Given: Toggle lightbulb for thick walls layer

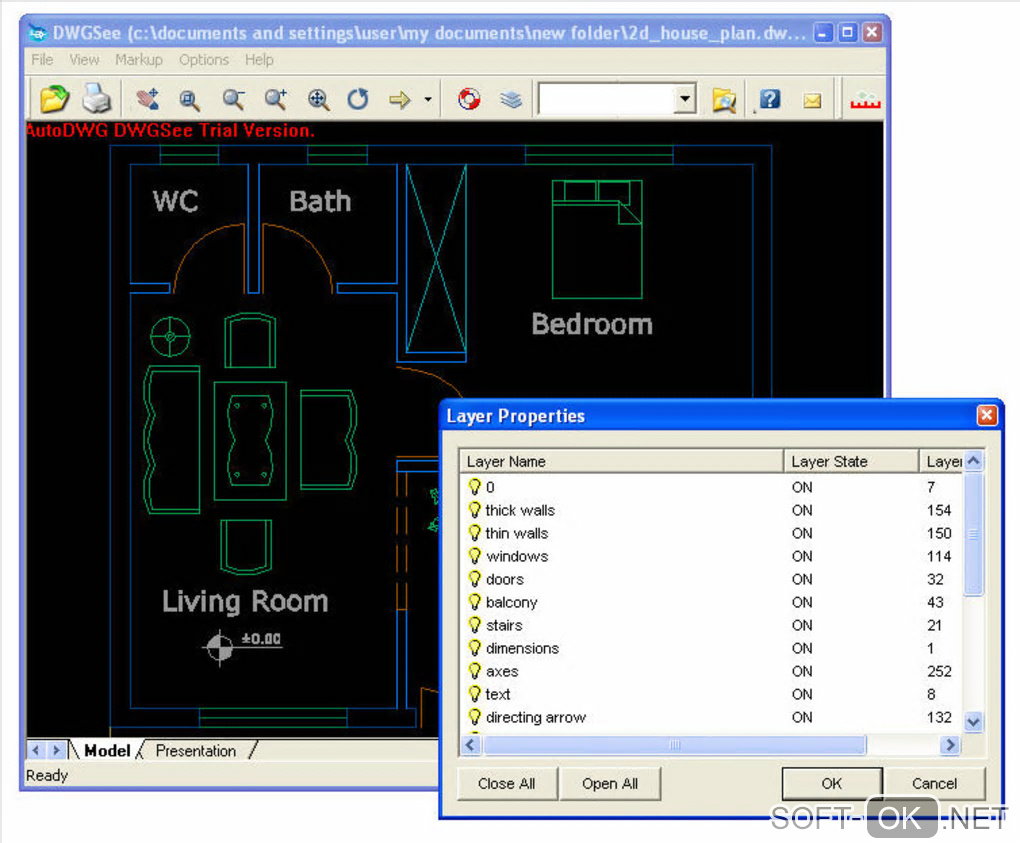Looking at the screenshot, I should pos(475,510).
